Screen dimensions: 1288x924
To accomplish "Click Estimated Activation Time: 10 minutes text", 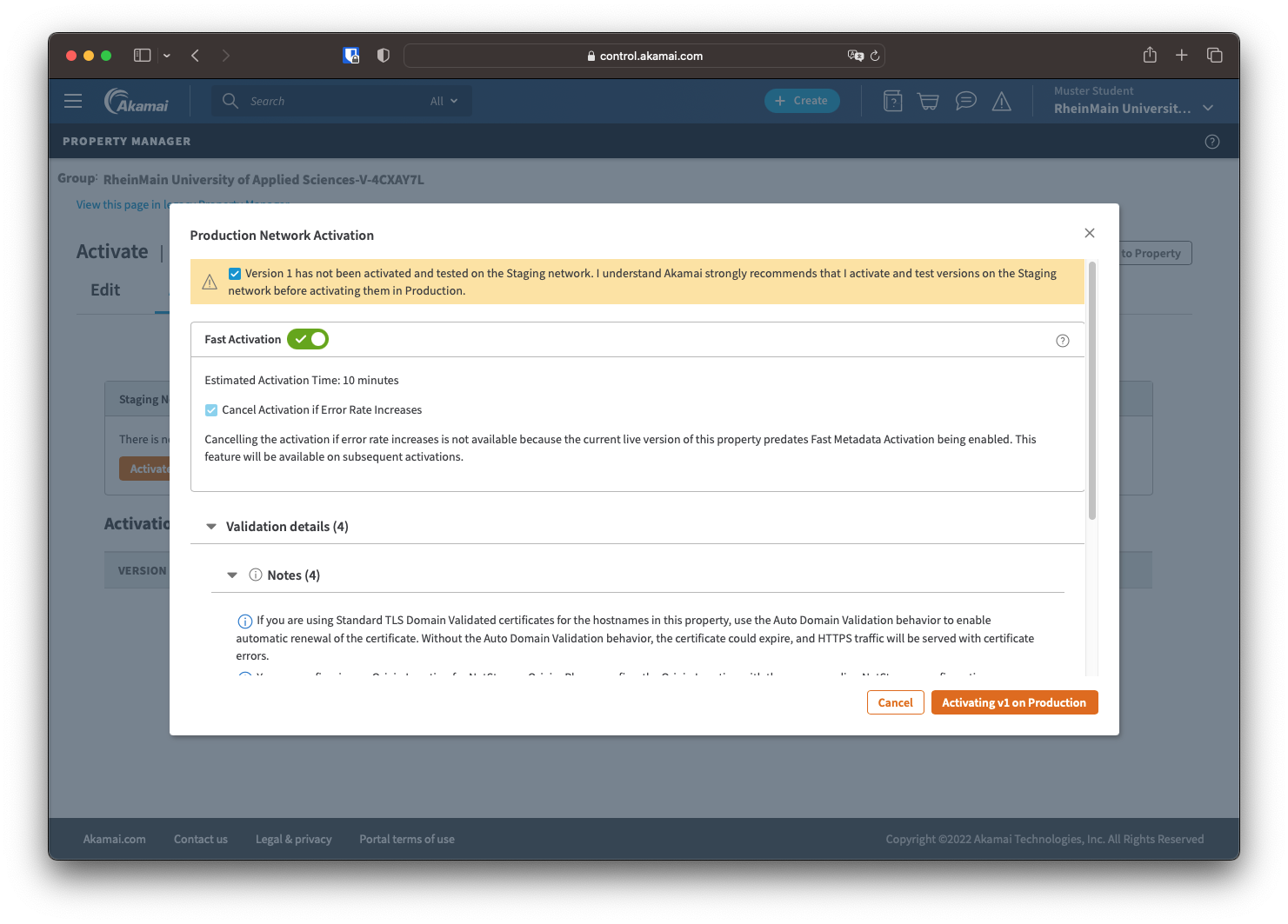I will [302, 380].
